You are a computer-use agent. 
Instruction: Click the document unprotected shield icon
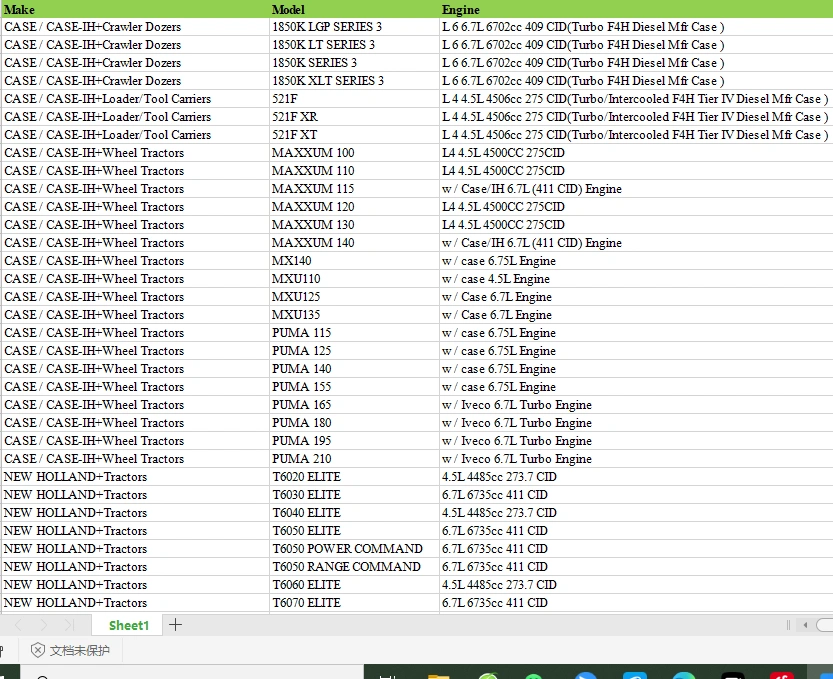coord(38,650)
